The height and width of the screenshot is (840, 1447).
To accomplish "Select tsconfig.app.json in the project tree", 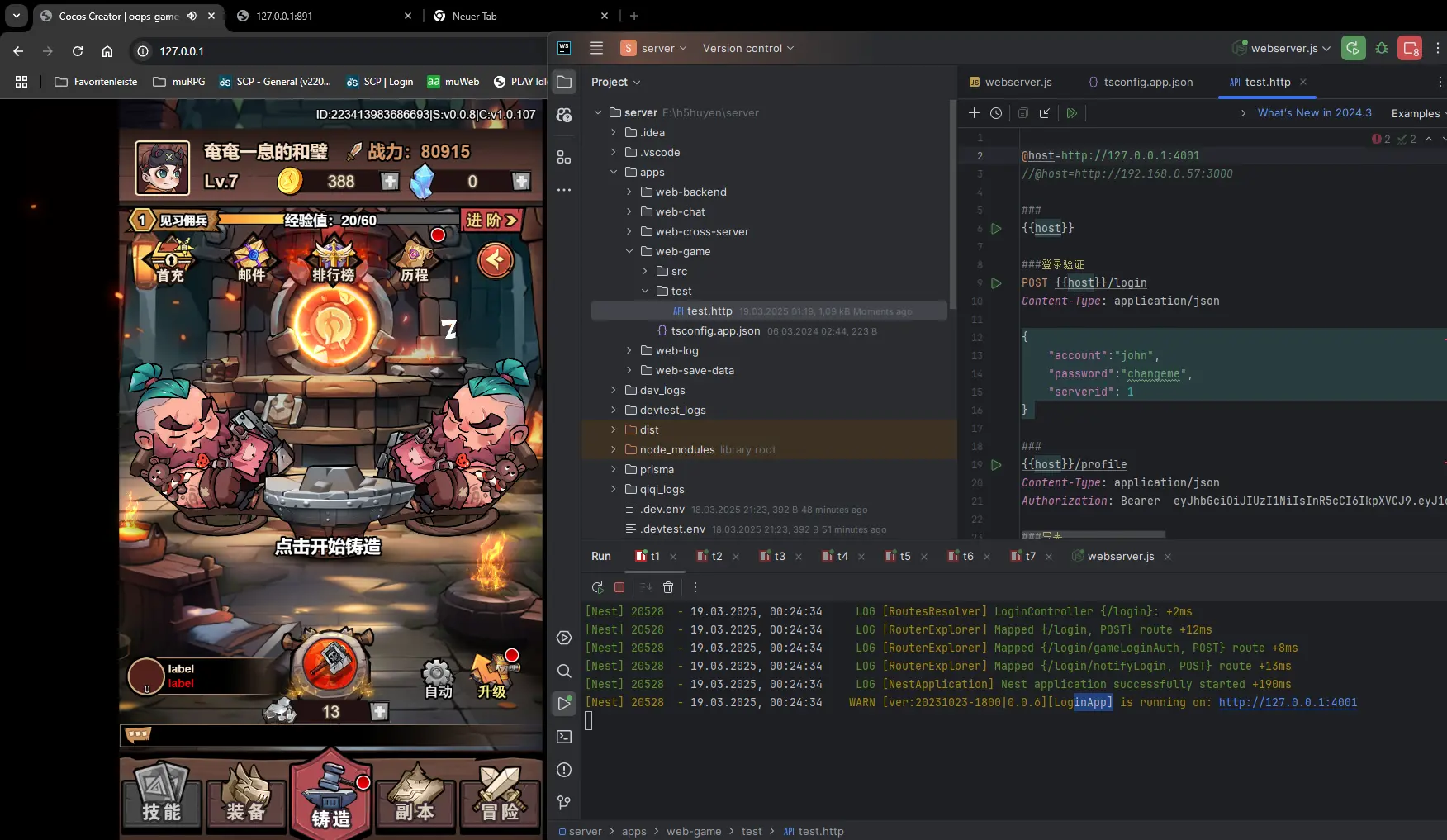I will pos(715,330).
